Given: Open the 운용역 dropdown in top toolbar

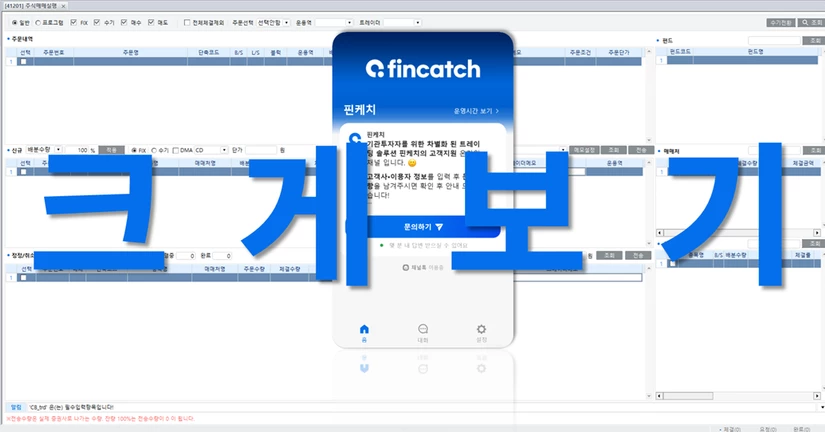Looking at the screenshot, I should [349, 23].
